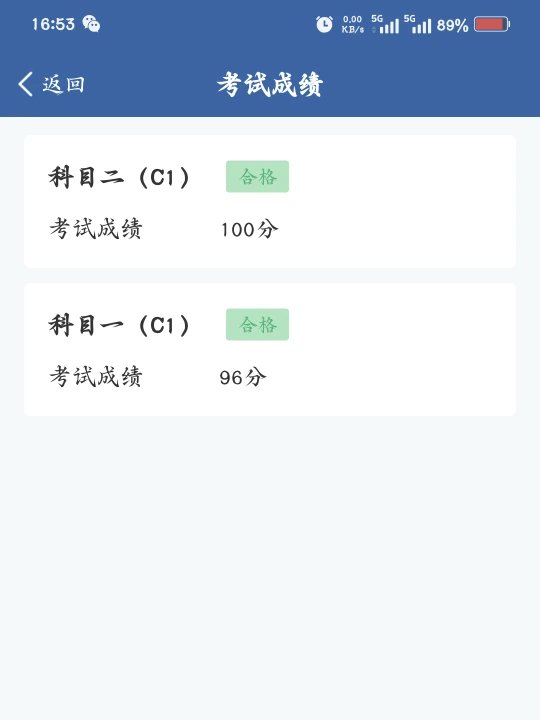Open the WeChat notification icon

[x=91, y=23]
